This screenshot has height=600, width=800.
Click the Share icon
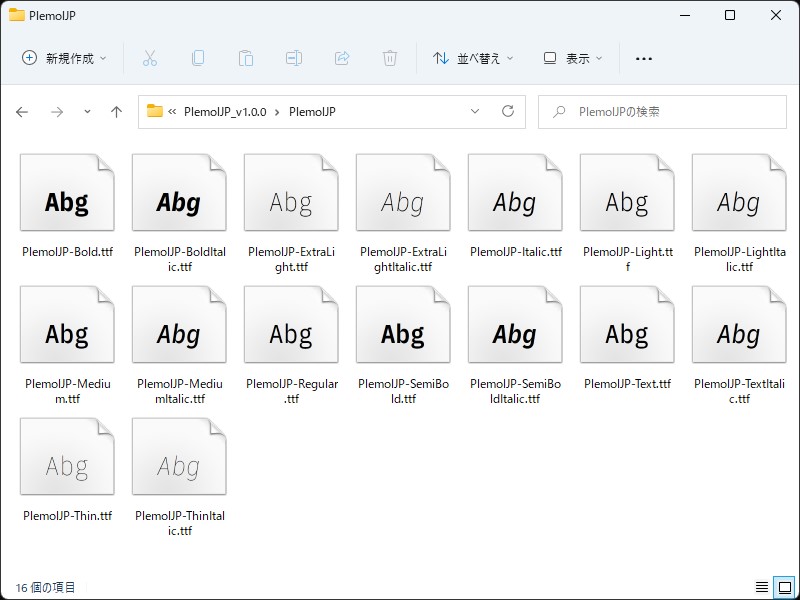click(x=342, y=58)
